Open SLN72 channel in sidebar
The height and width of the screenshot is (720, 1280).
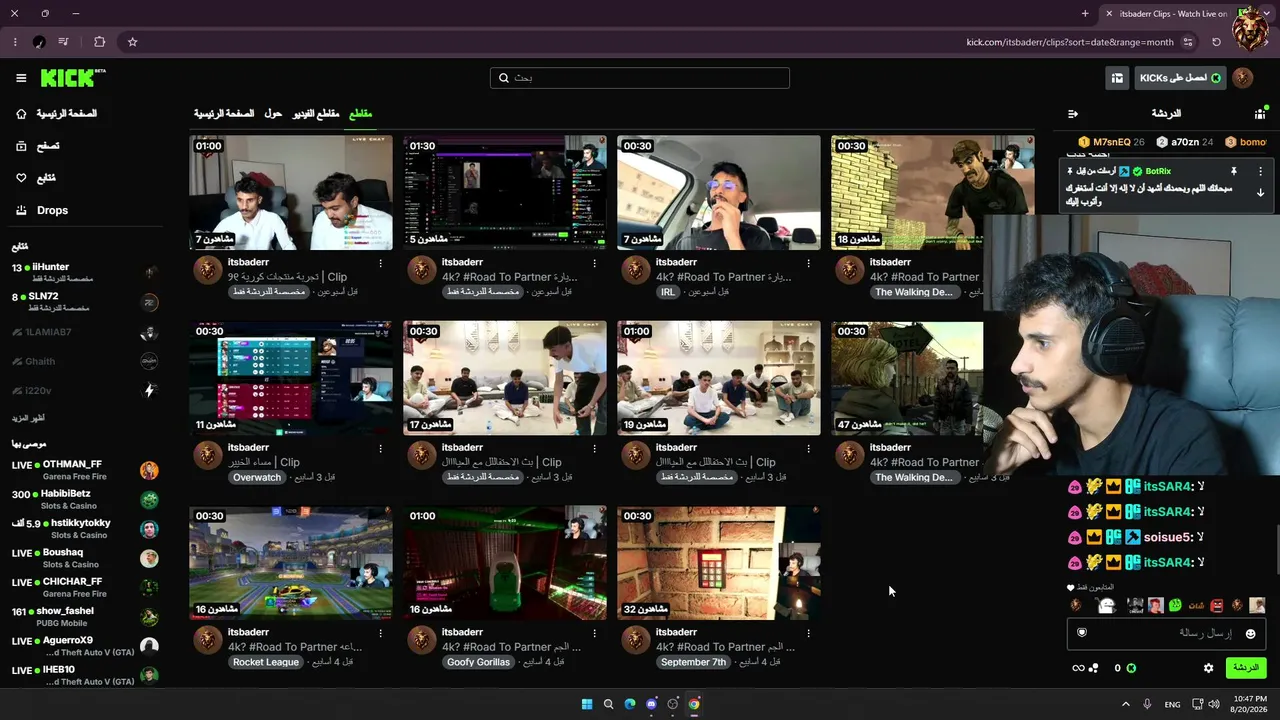[x=85, y=302]
